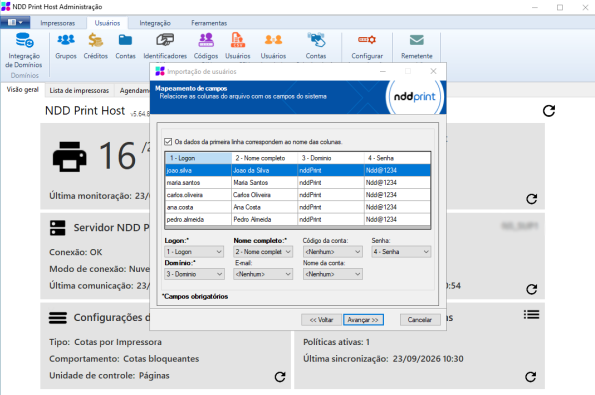The width and height of the screenshot is (595, 395).
Task: Refresh the printers monitoring panel
Action: pos(532,199)
